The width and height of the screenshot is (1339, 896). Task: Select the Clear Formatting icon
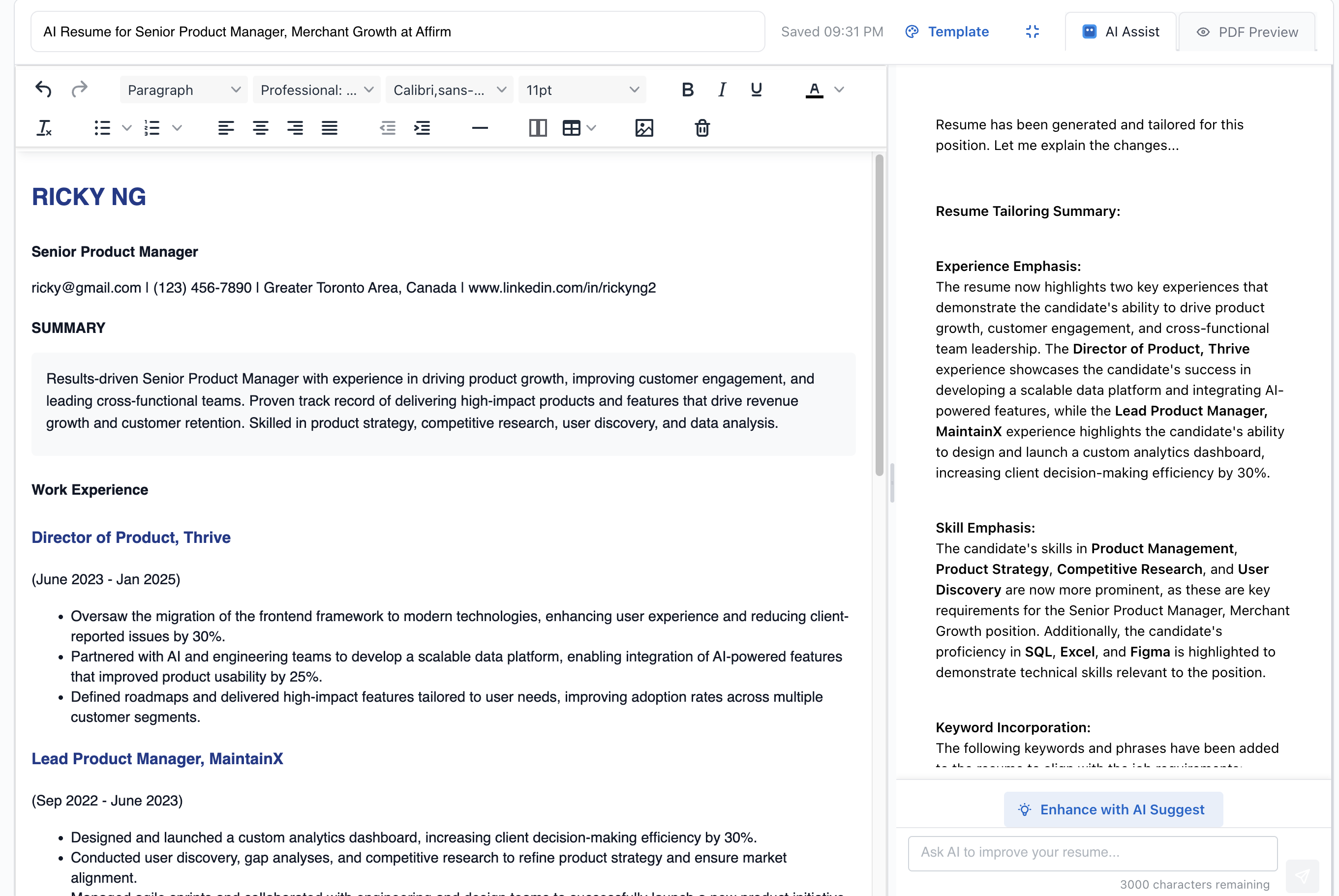(x=44, y=127)
